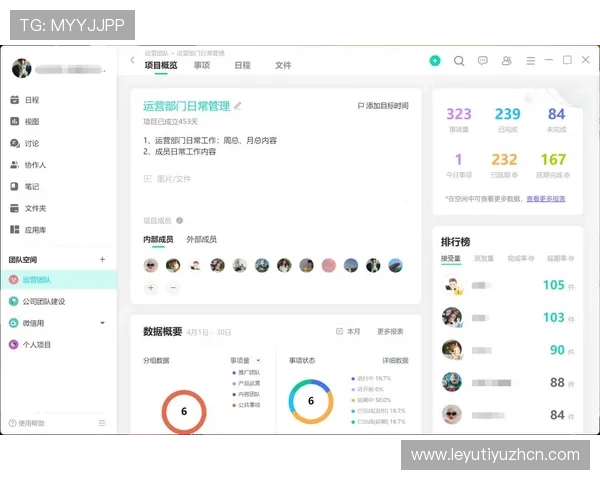Open the 查看更多报表 link
The width and height of the screenshot is (600, 480).
pyautogui.click(x=546, y=199)
